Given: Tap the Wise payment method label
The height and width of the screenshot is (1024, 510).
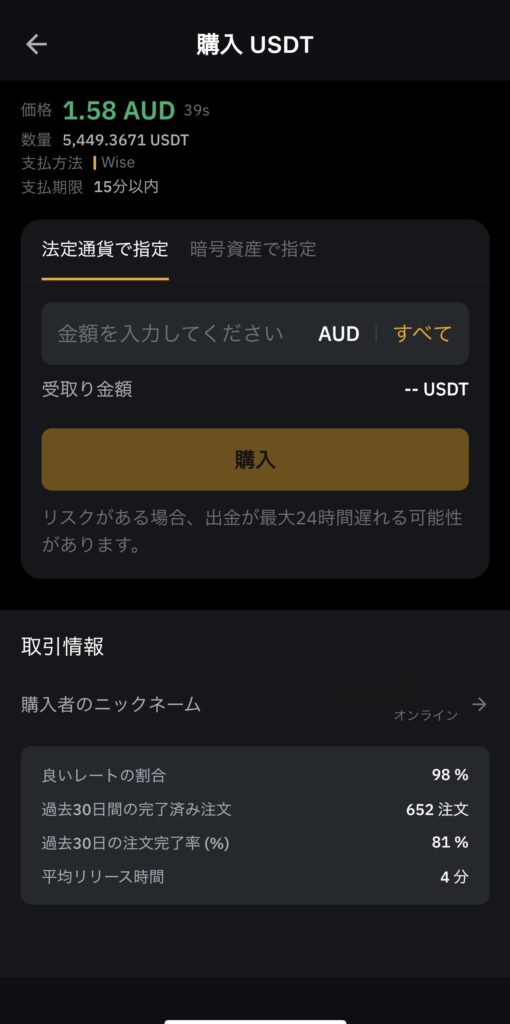Looking at the screenshot, I should (118, 163).
